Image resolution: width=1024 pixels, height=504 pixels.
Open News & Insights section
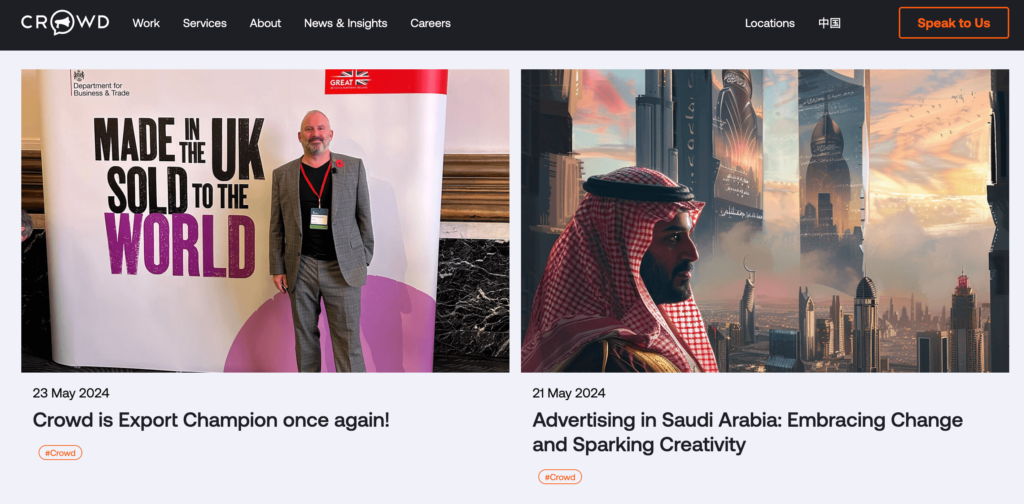click(345, 23)
